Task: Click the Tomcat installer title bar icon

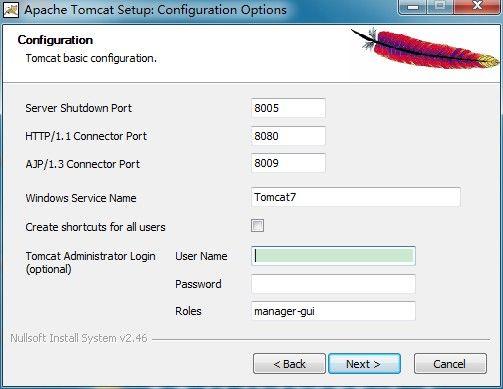Action: 11,10
